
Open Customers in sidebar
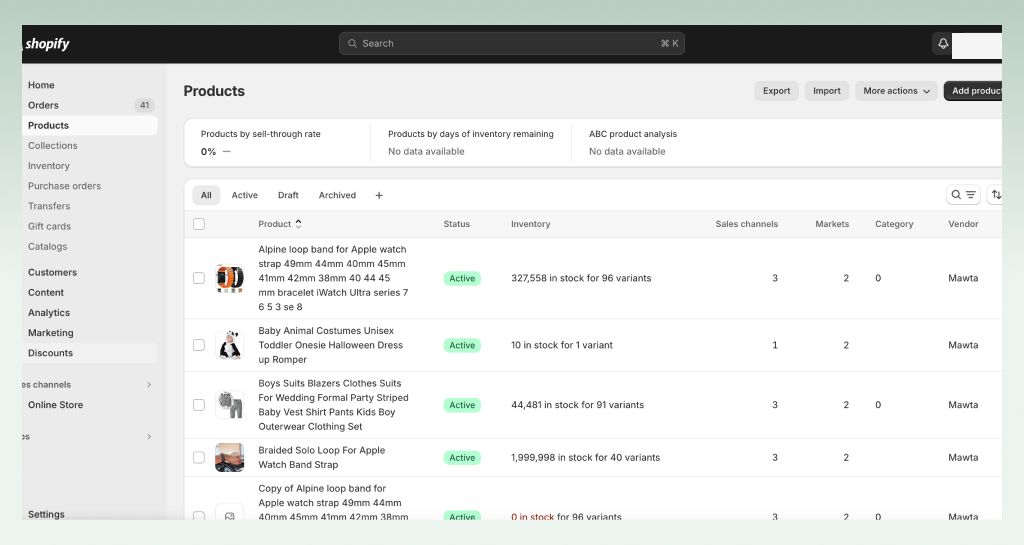pos(52,272)
